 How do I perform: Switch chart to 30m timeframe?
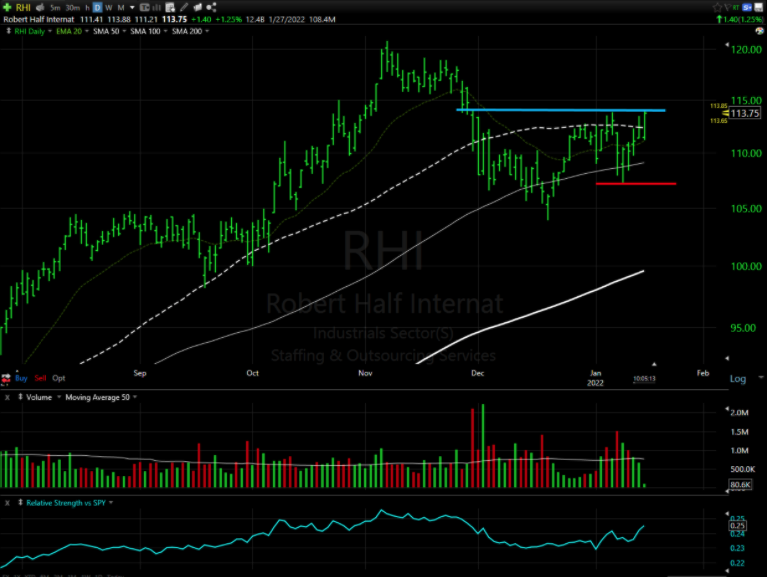[x=72, y=8]
